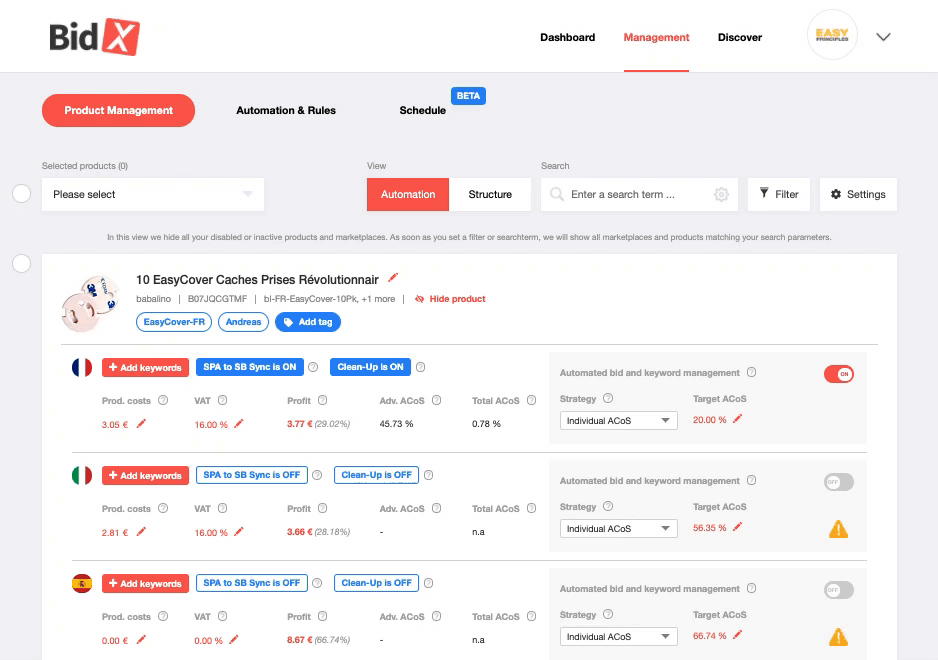
Task: Expand account menu chevron next to avatar
Action: (883, 37)
